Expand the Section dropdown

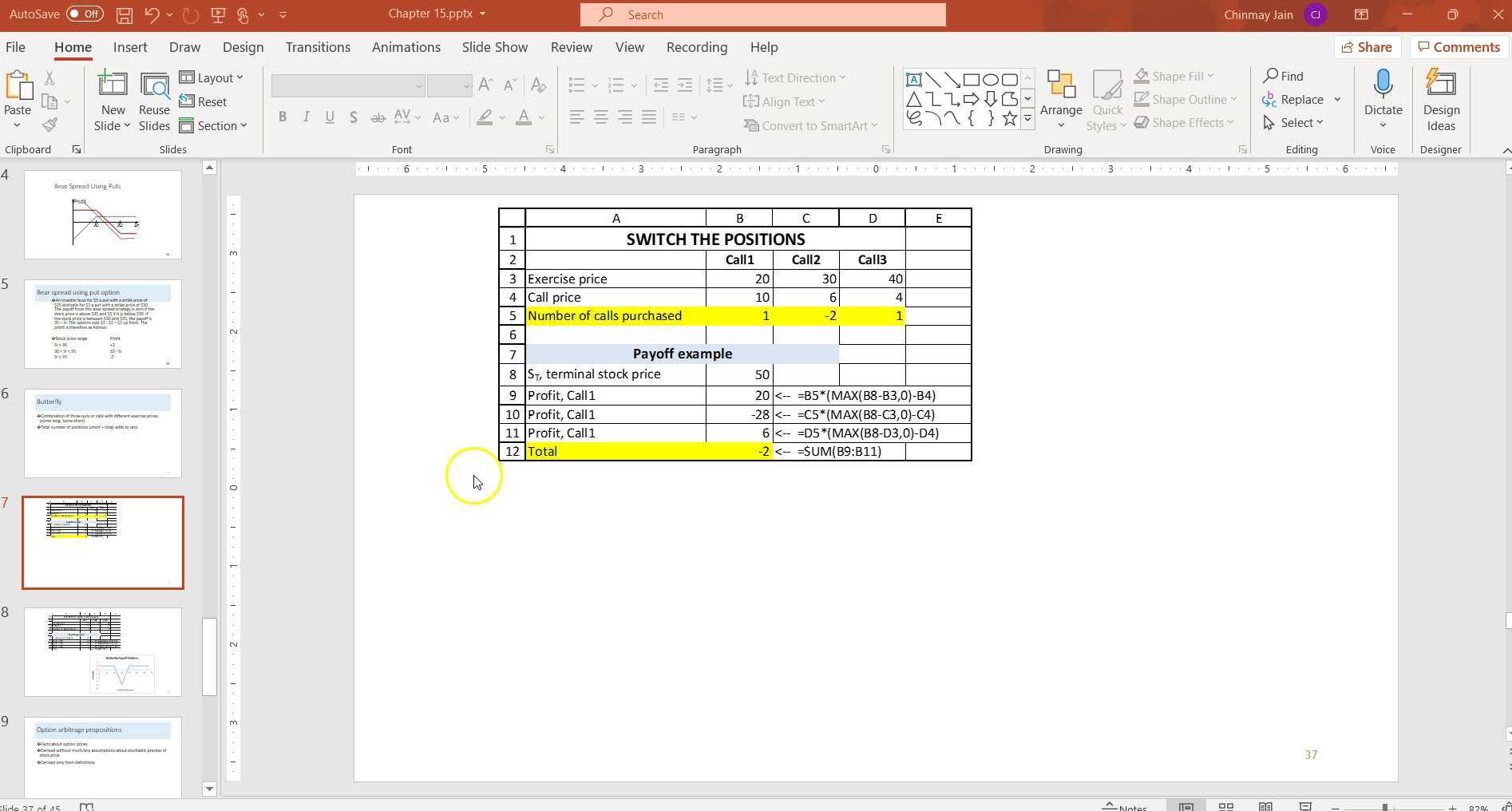click(214, 125)
